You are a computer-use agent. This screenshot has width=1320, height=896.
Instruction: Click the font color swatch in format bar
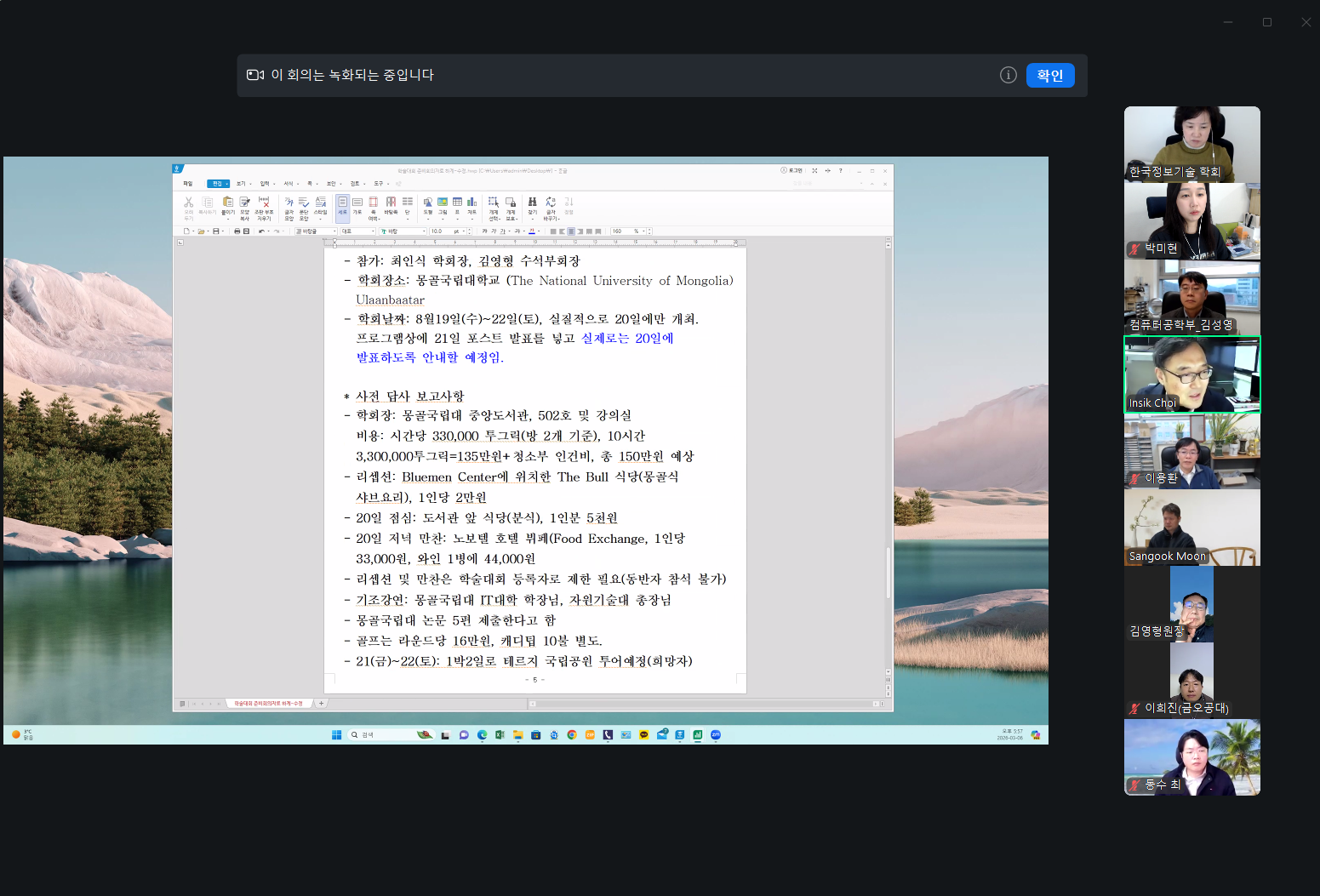tap(533, 231)
